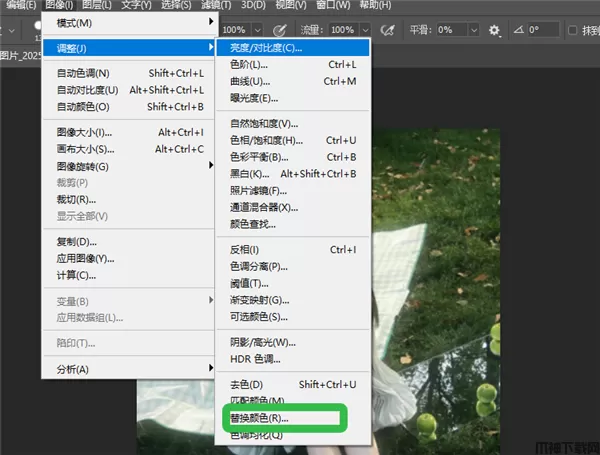Open the smoothing options gear icon

coord(494,30)
